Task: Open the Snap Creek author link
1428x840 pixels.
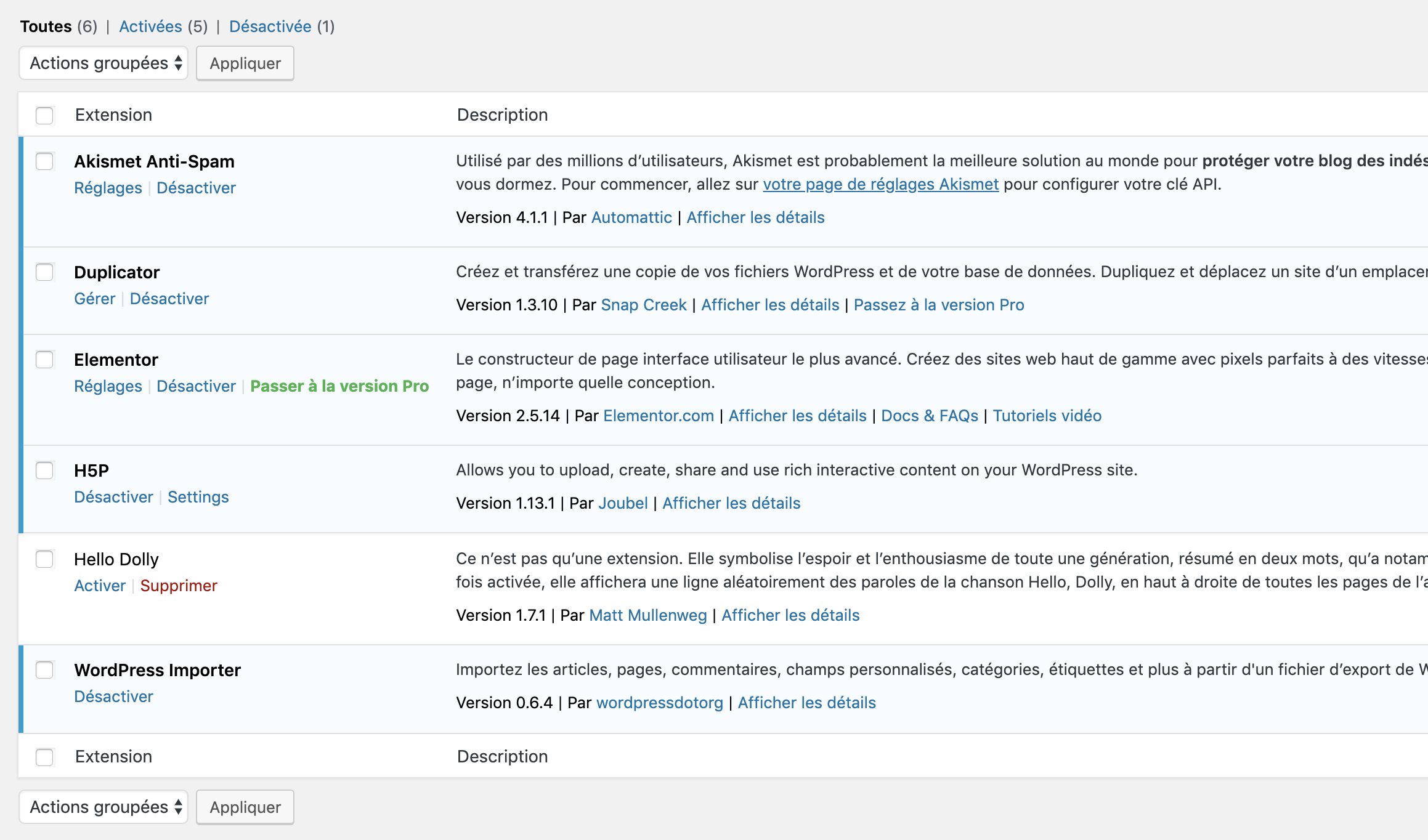Action: [644, 305]
